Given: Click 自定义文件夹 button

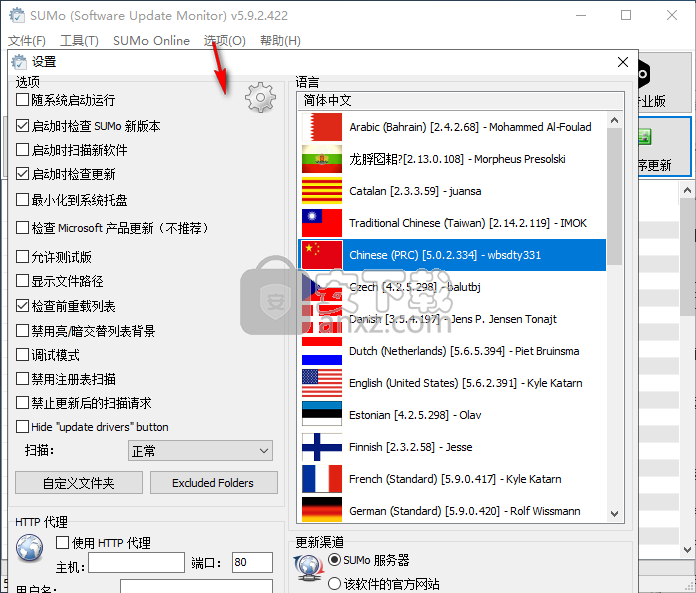Looking at the screenshot, I should (79, 482).
